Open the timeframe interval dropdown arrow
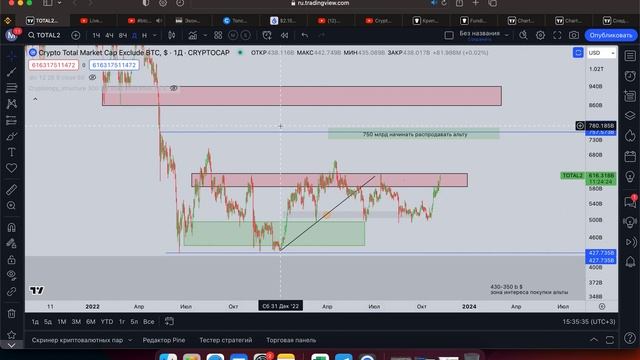The width and height of the screenshot is (640, 360). click(155, 36)
